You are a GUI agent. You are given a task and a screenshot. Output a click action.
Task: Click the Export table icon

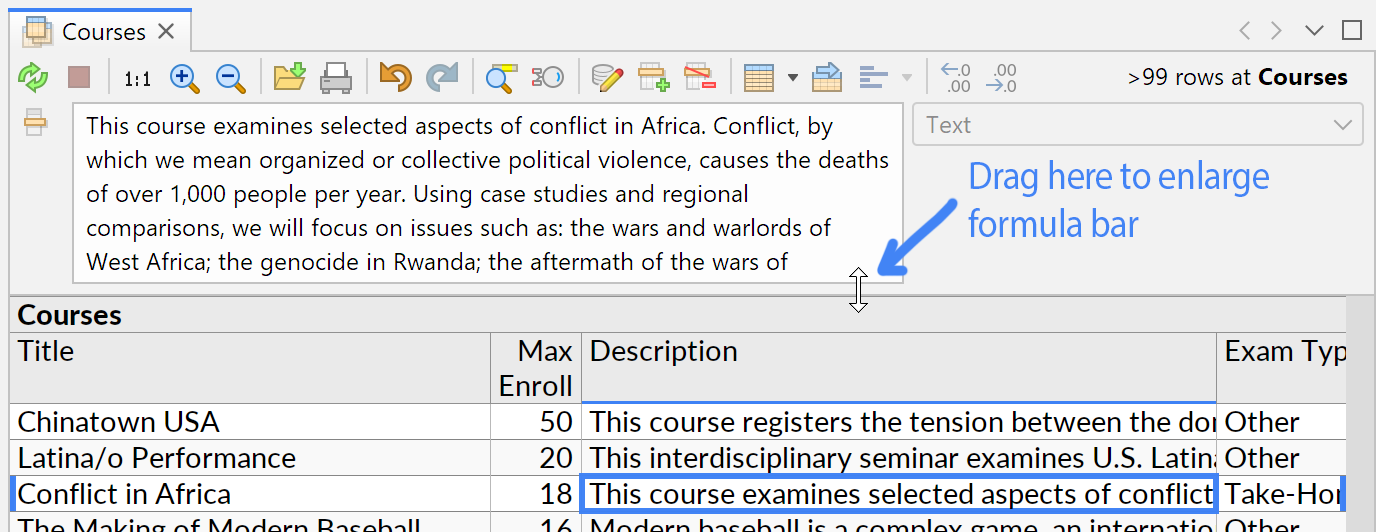coord(827,77)
